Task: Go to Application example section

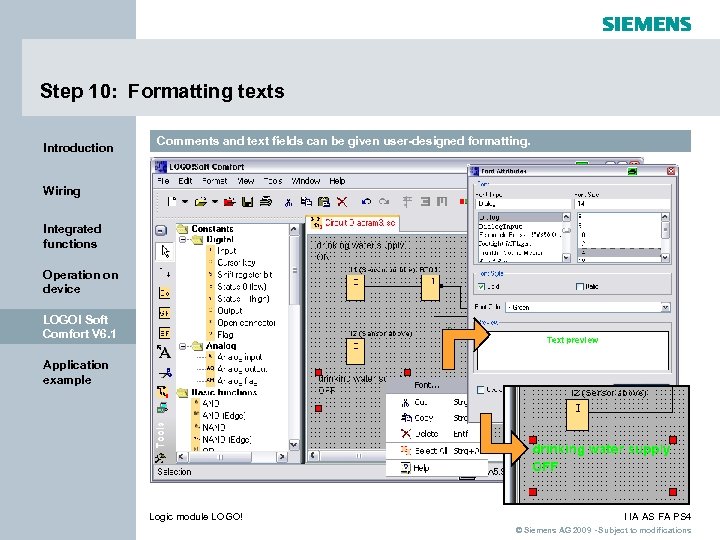Action: click(x=76, y=372)
